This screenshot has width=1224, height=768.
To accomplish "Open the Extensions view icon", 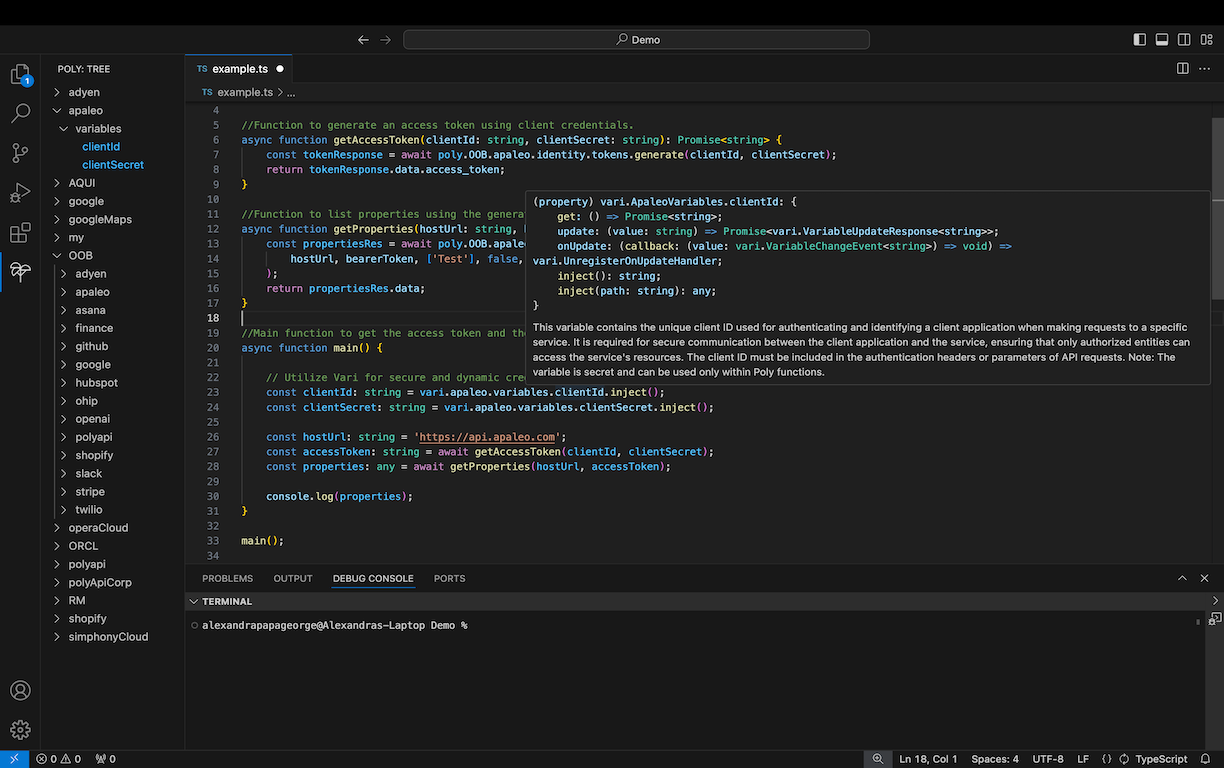I will pos(20,233).
